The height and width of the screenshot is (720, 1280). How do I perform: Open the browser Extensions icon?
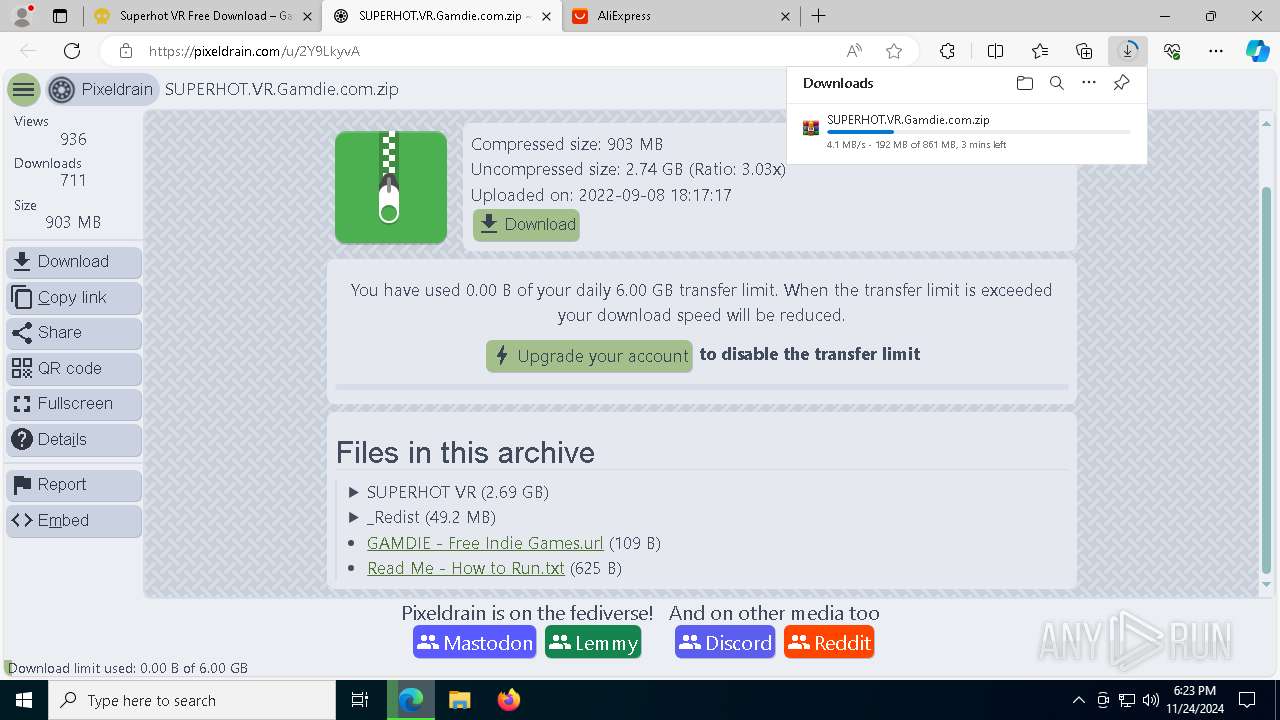947,51
